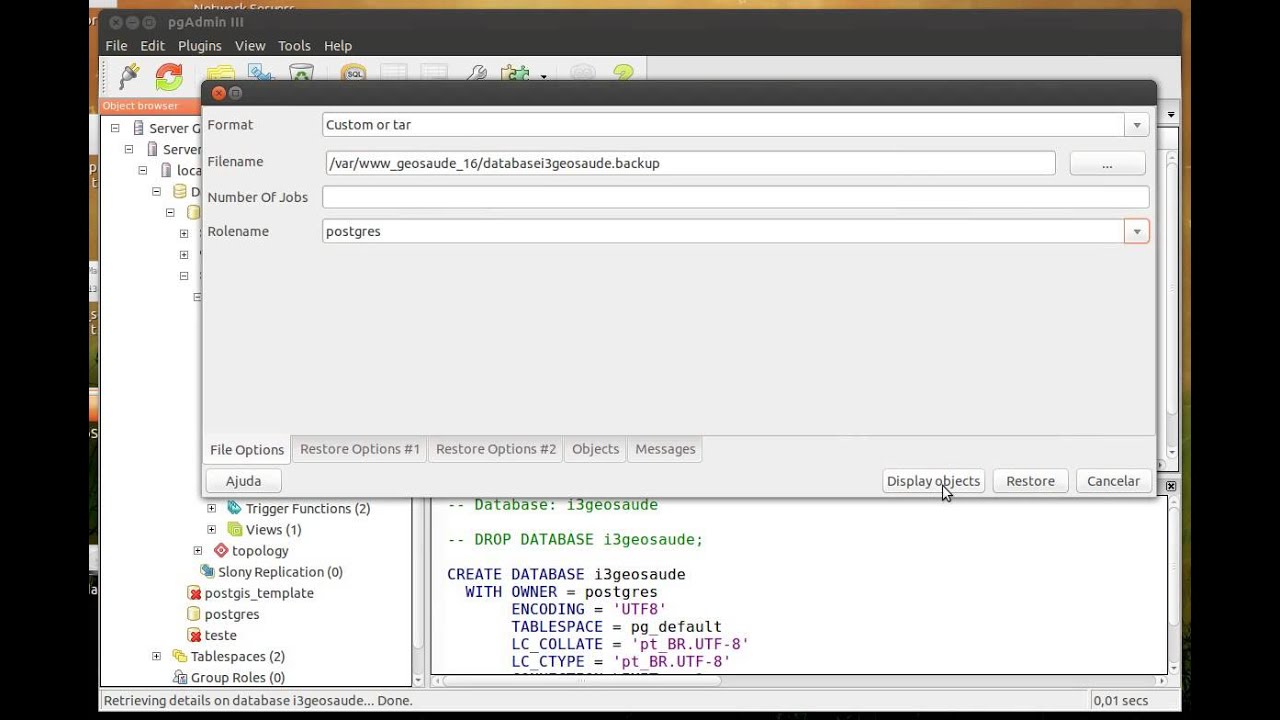Click the postgis_template database icon
The image size is (1280, 720).
tap(194, 593)
